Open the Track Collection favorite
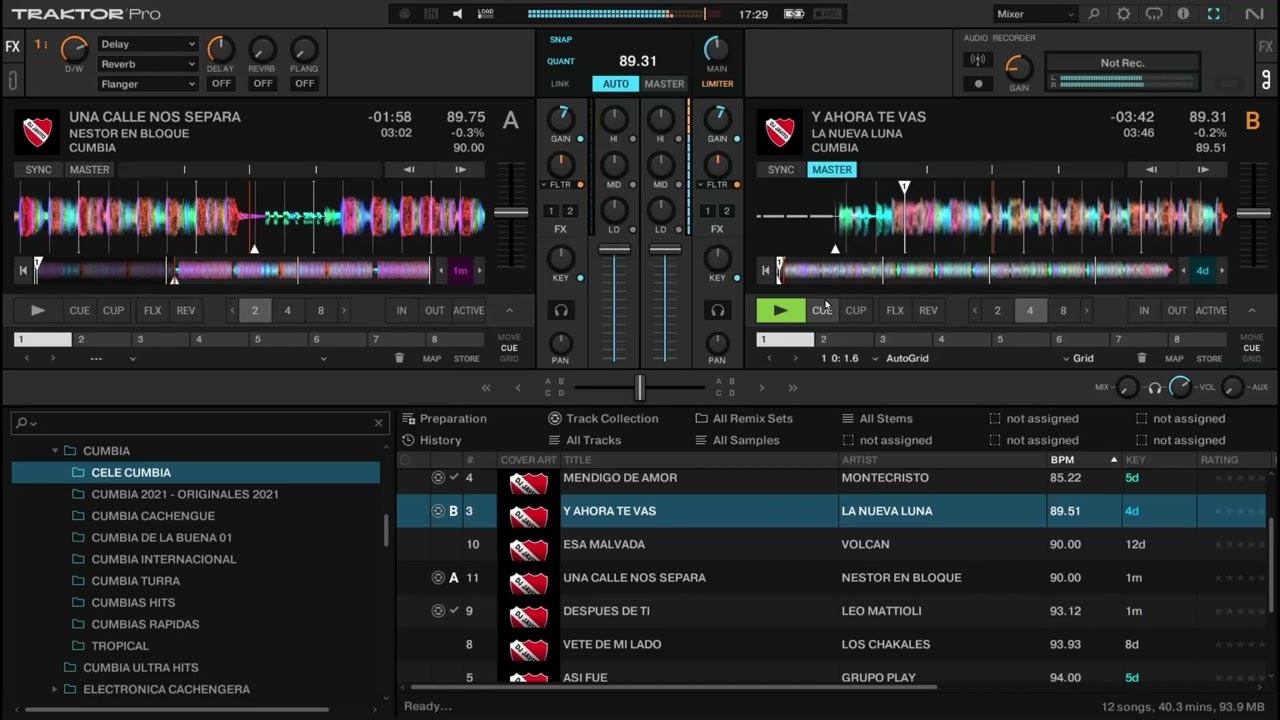The width and height of the screenshot is (1280, 720). coord(603,419)
